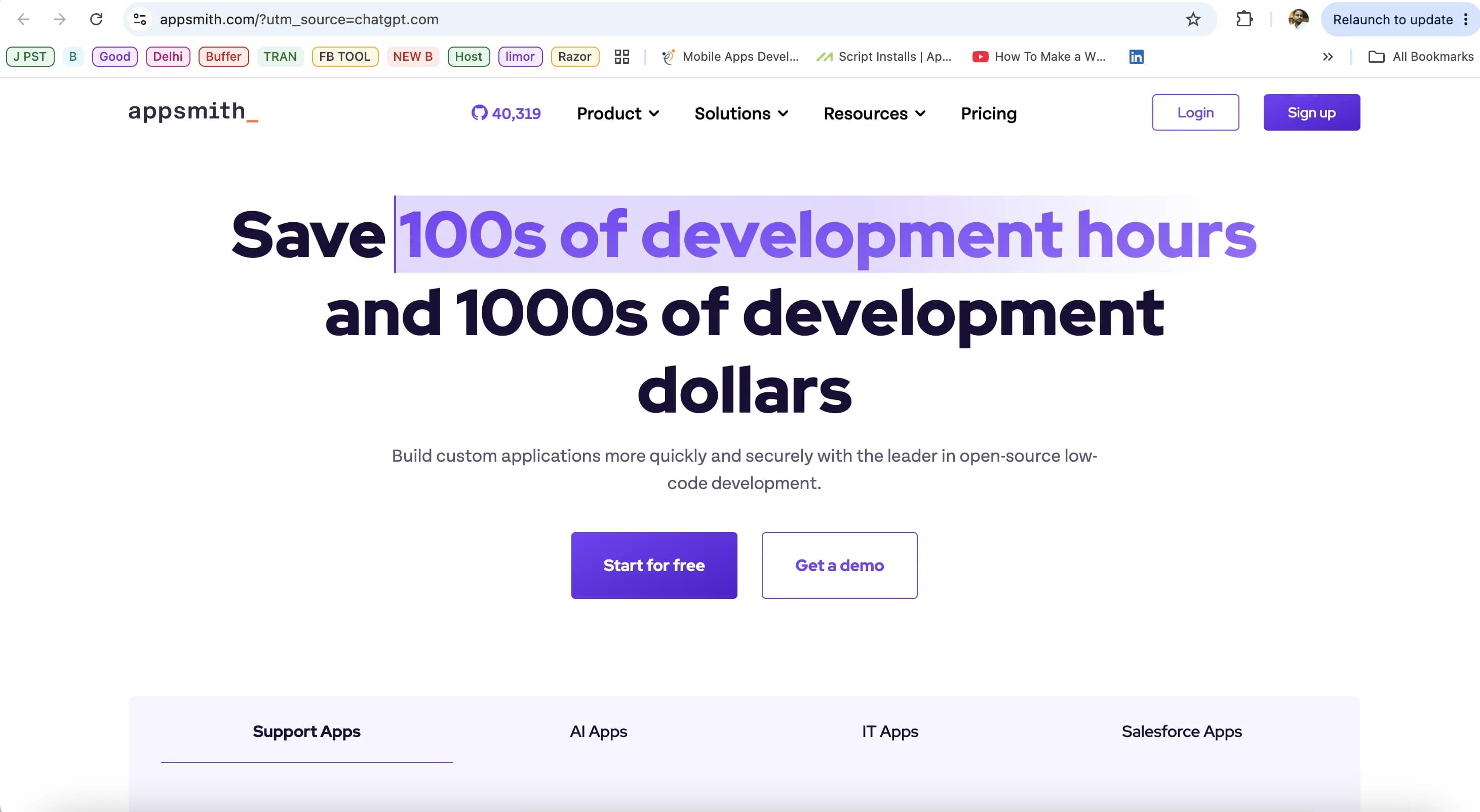Open All Bookmarks folder
The height and width of the screenshot is (812, 1480).
pos(1421,56)
